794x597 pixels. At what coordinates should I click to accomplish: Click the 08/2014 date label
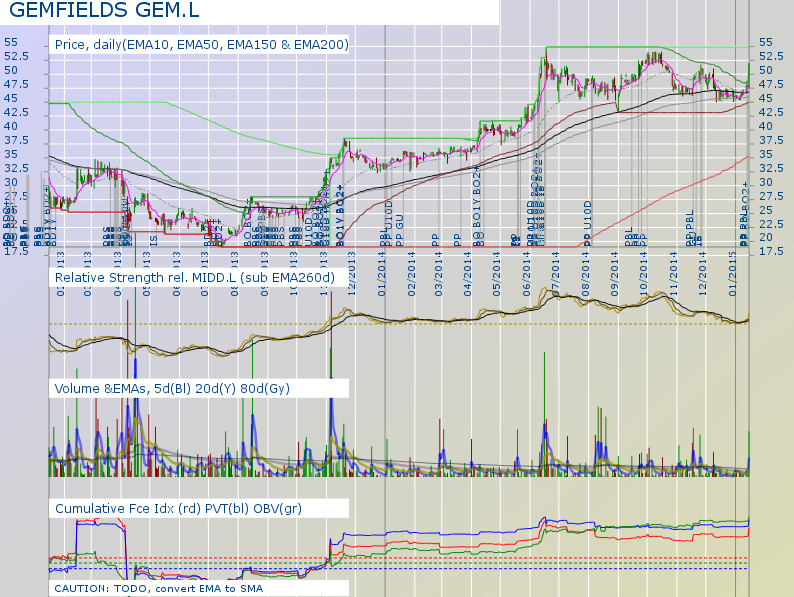tap(585, 274)
